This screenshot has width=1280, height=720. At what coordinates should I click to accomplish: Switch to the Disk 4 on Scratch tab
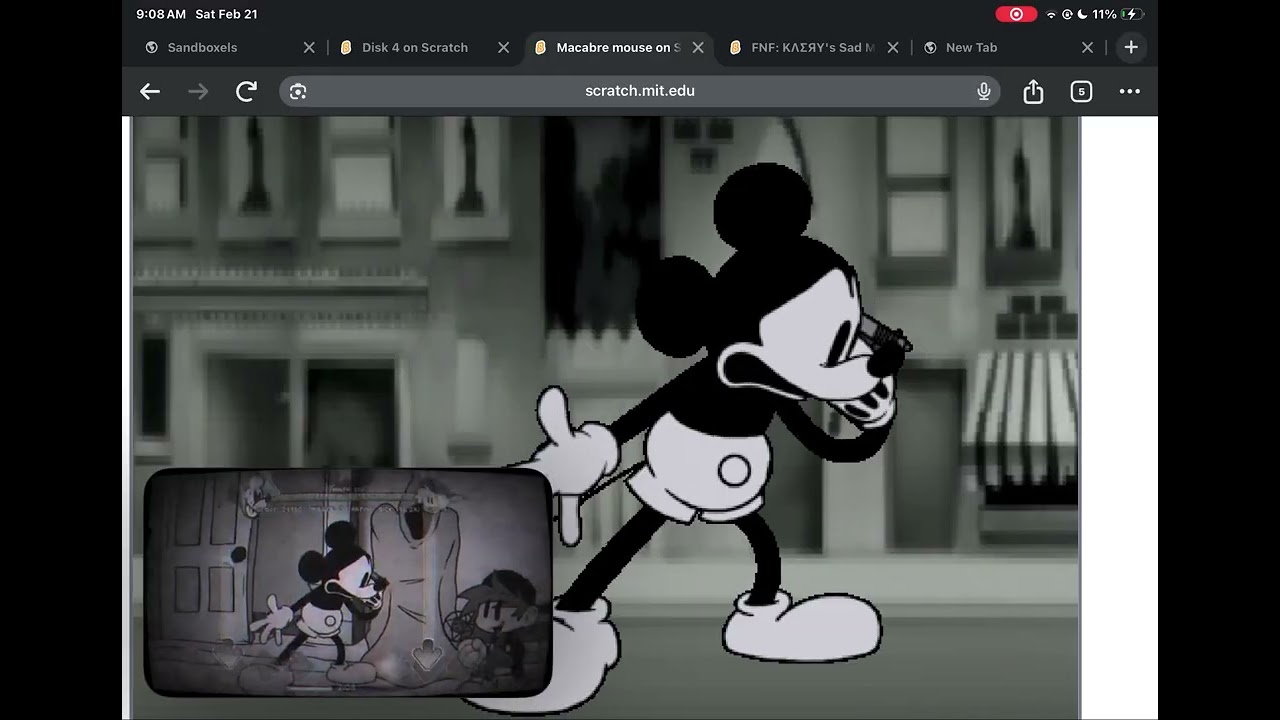(415, 47)
